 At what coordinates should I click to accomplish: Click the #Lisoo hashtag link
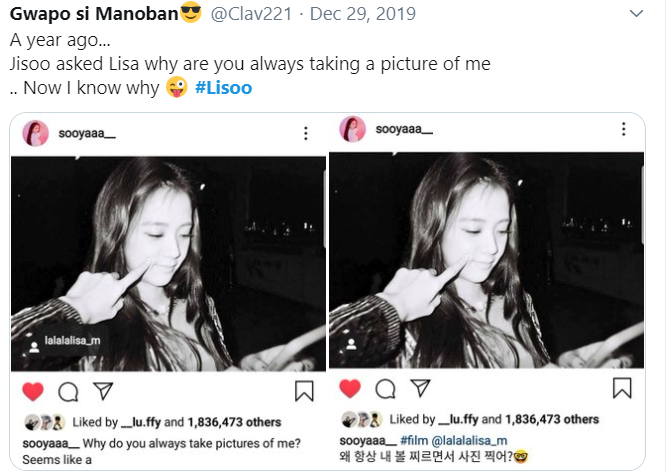click(224, 88)
